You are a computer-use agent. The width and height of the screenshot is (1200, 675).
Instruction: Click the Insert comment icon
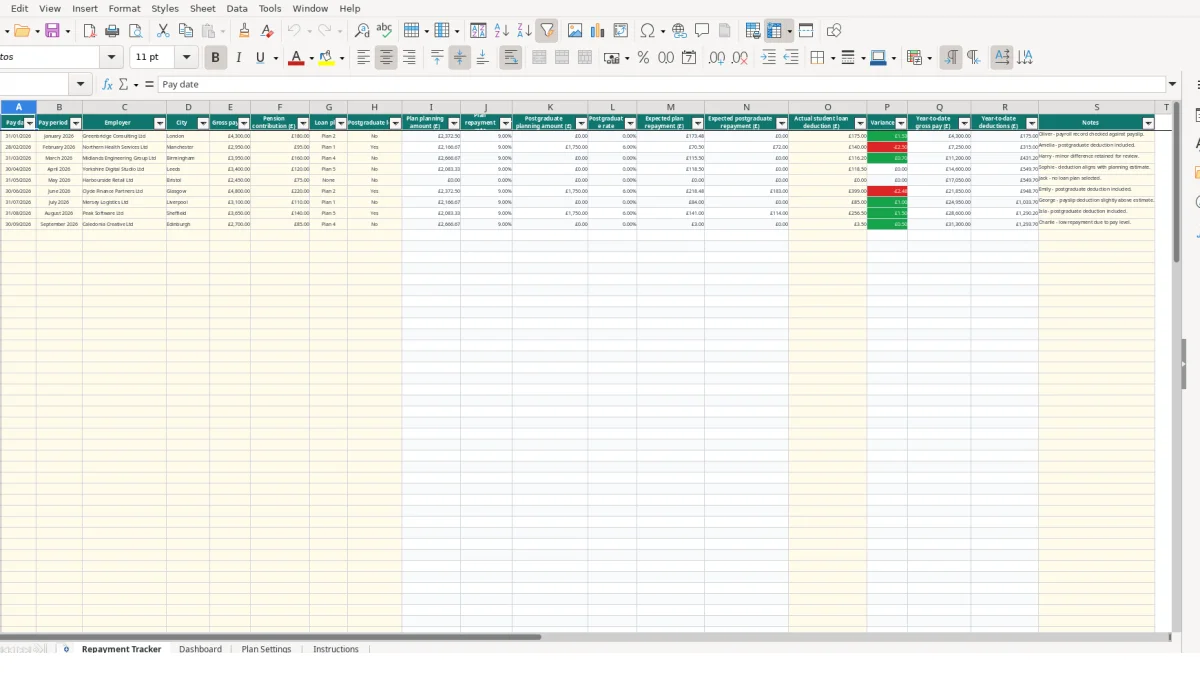point(702,31)
